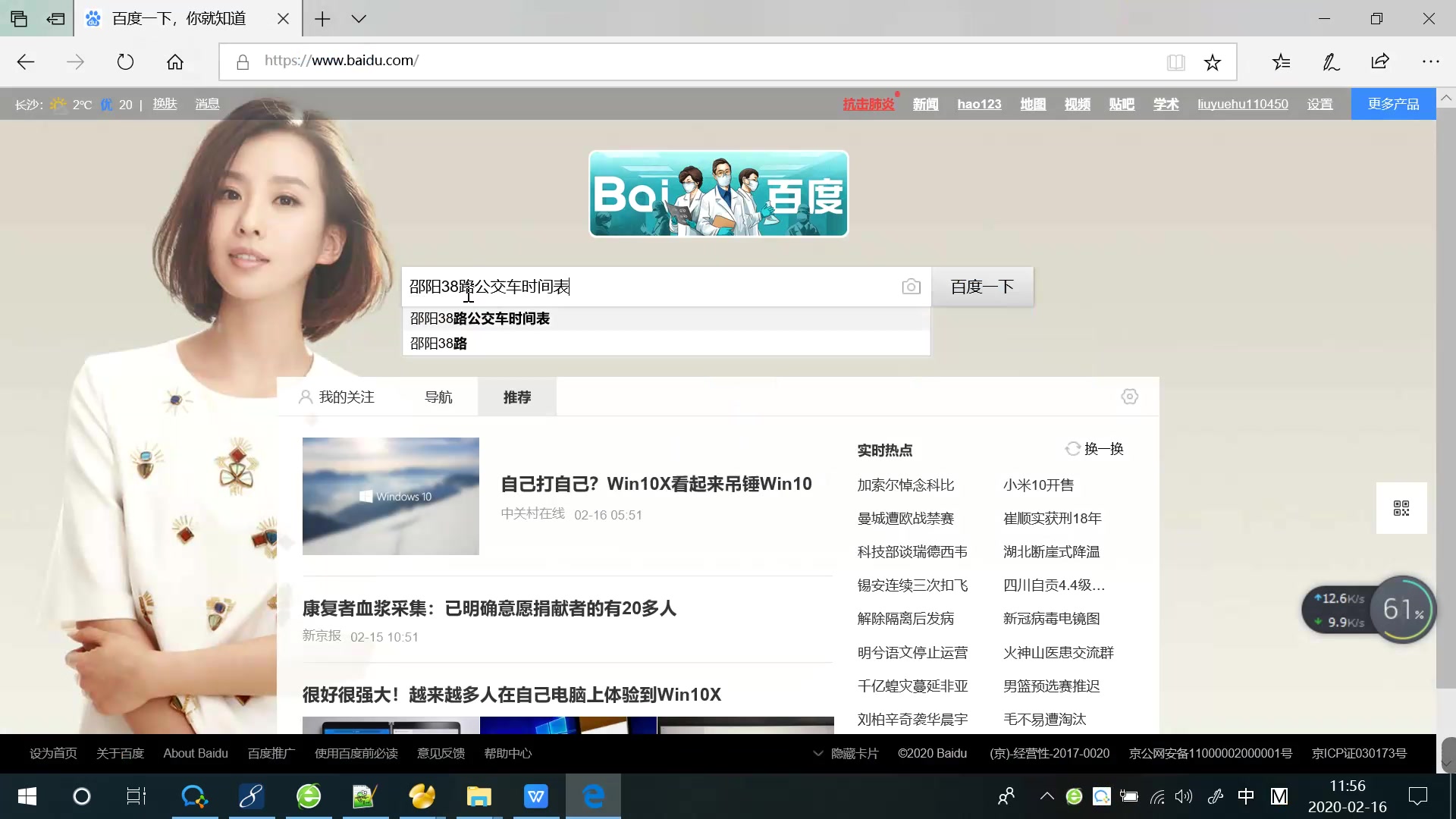Open Windows 10 article thumbnail
Viewport: 1456px width, 819px height.
391,496
